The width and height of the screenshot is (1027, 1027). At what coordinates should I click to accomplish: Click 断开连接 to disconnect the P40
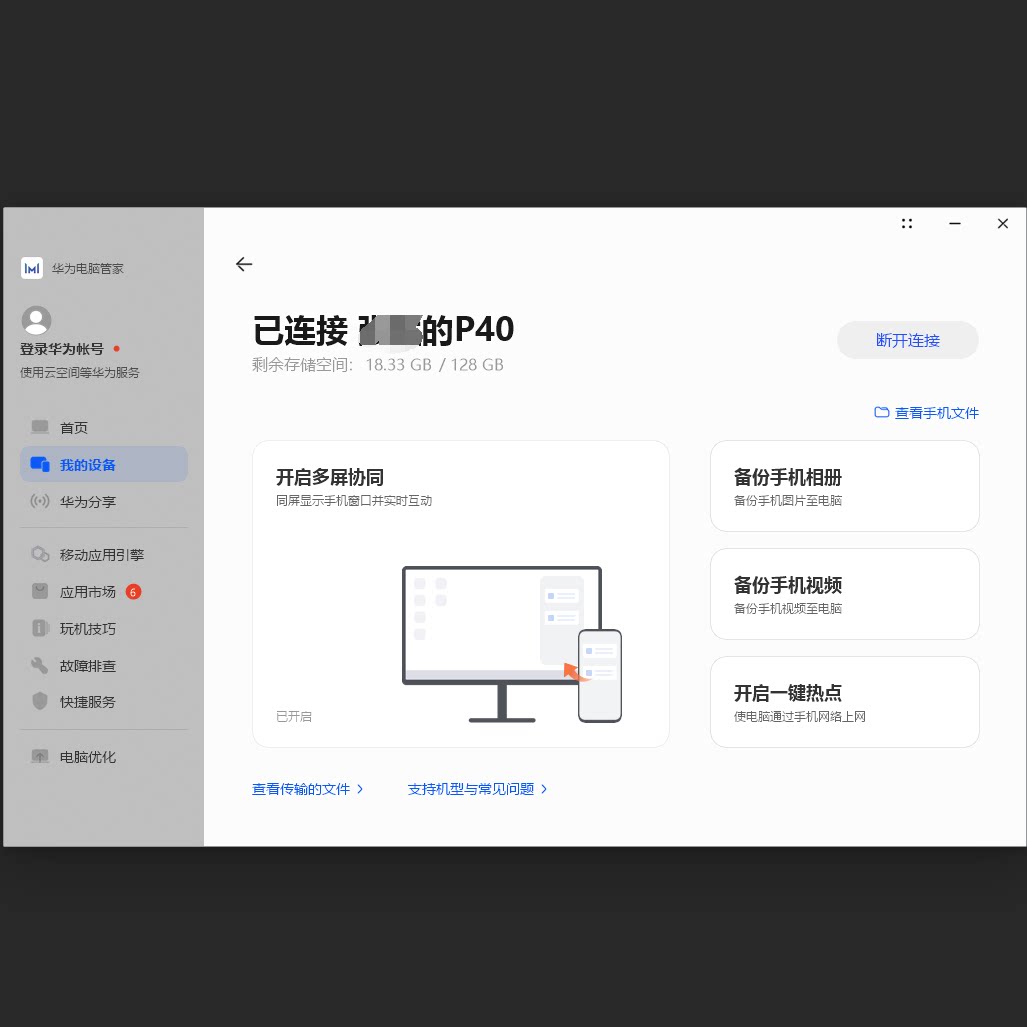[x=907, y=340]
